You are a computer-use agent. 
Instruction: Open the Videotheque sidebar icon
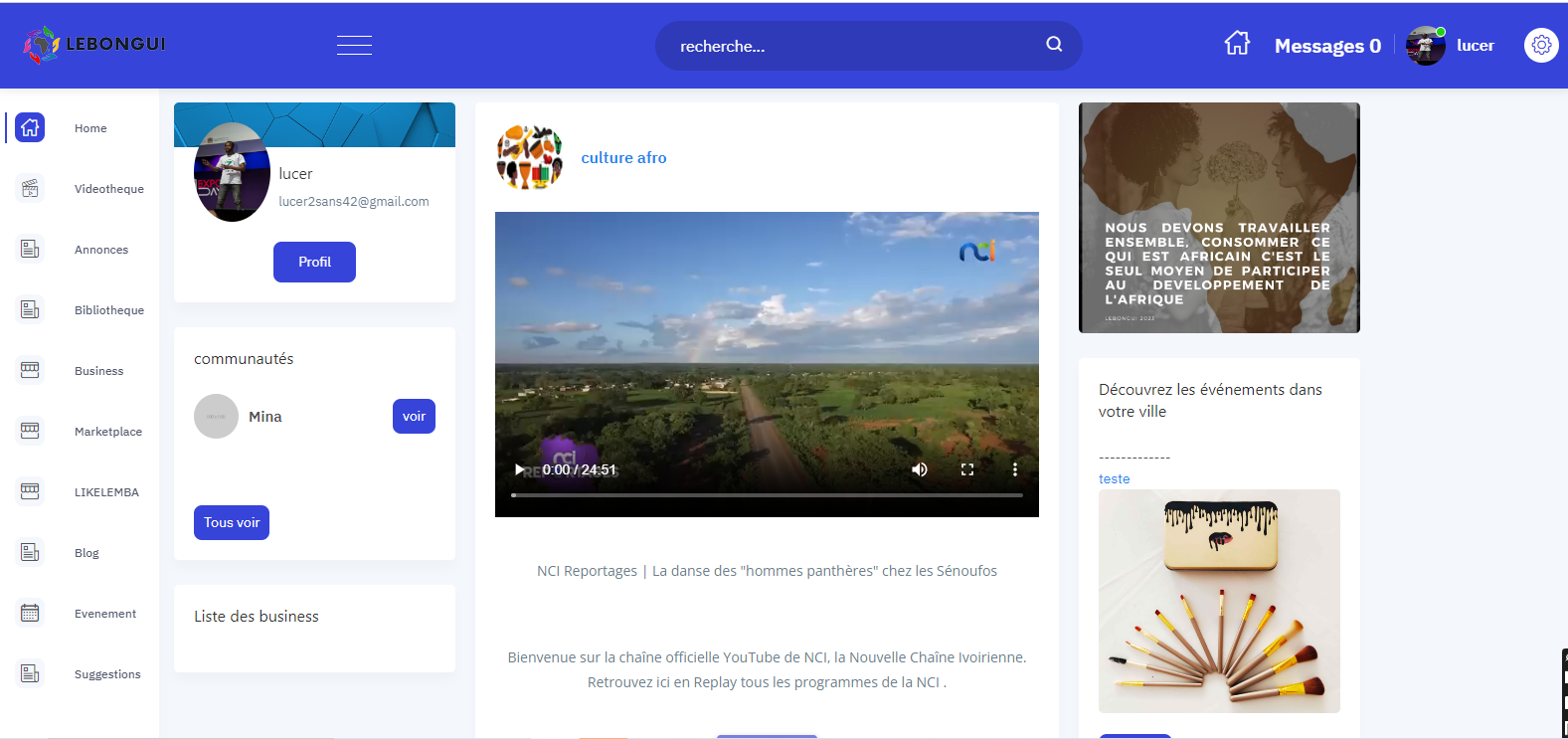point(30,188)
